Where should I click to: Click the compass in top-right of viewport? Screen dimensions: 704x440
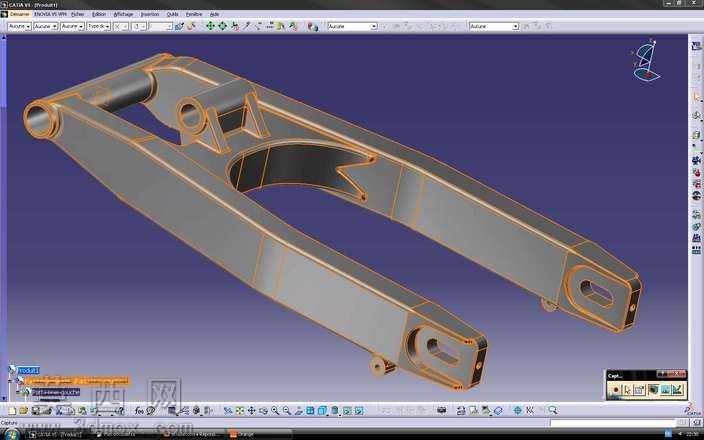[645, 61]
